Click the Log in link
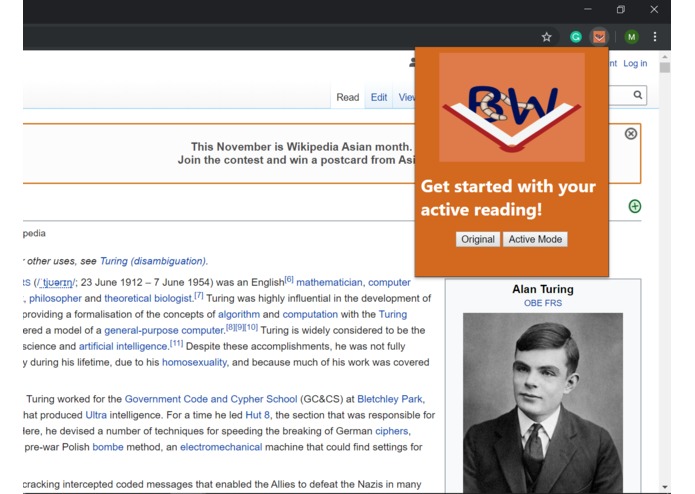This screenshot has width=695, height=494. 635,63
